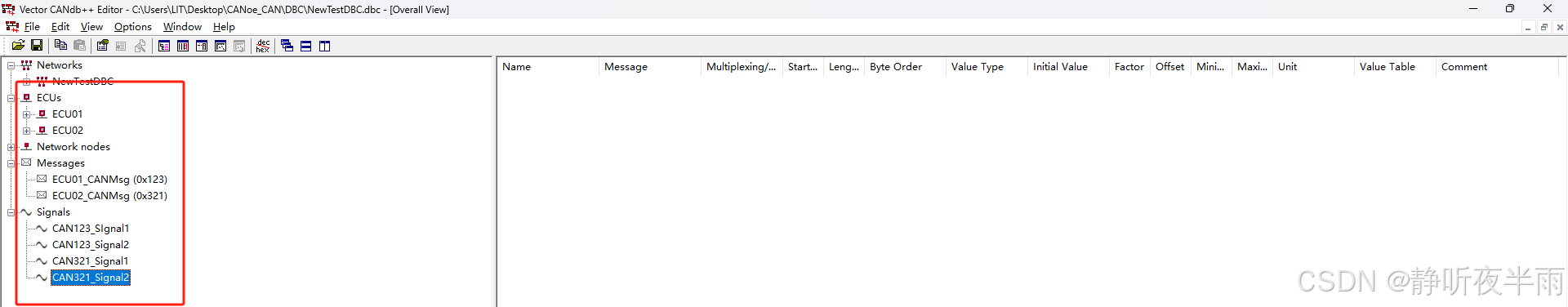The width and height of the screenshot is (1568, 307).
Task: Open the File menu
Action: pos(32,27)
